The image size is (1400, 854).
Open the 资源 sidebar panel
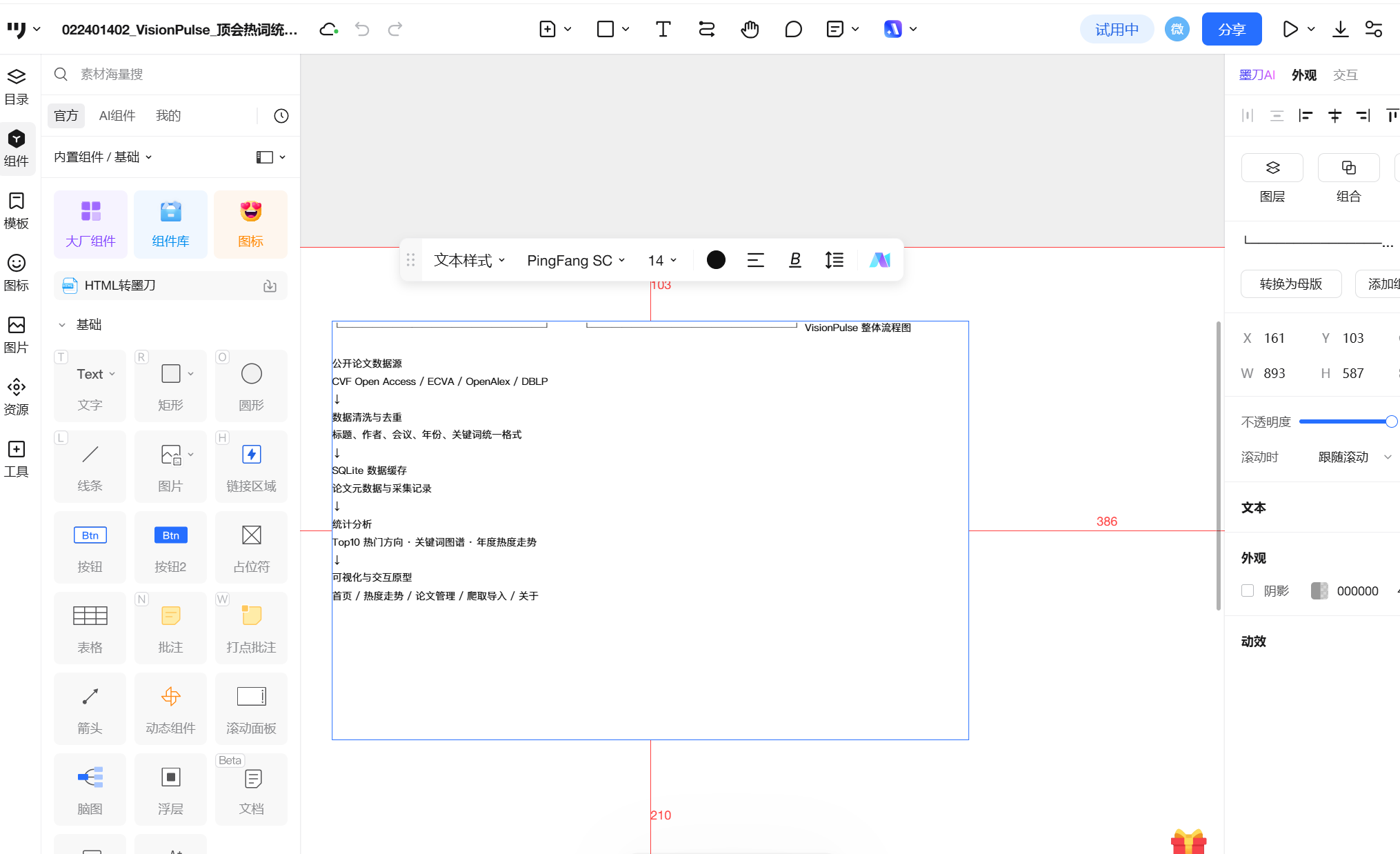[x=17, y=397]
